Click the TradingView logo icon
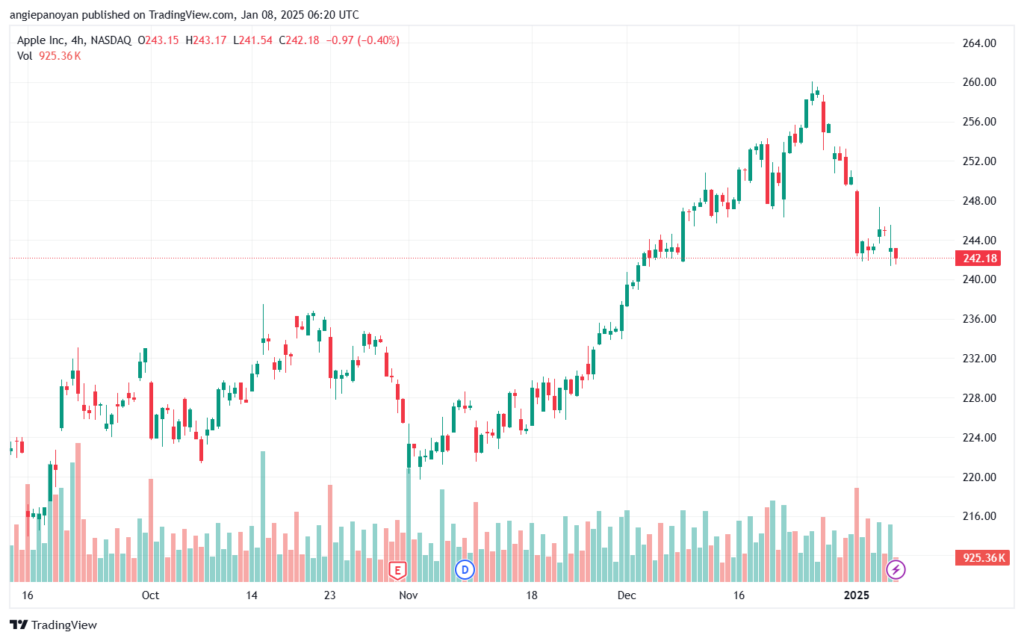 (x=19, y=625)
